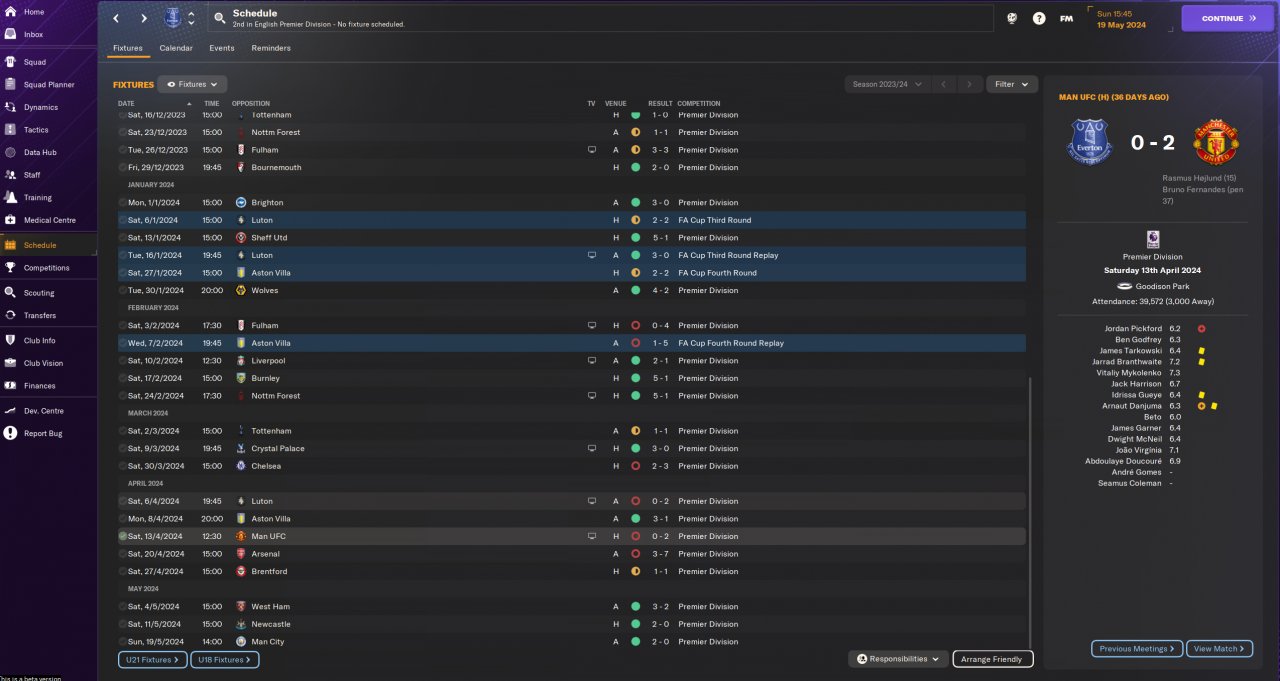The height and width of the screenshot is (681, 1280).
Task: Select the Liverpool 2 - 1 fixture row
Action: coord(571,361)
